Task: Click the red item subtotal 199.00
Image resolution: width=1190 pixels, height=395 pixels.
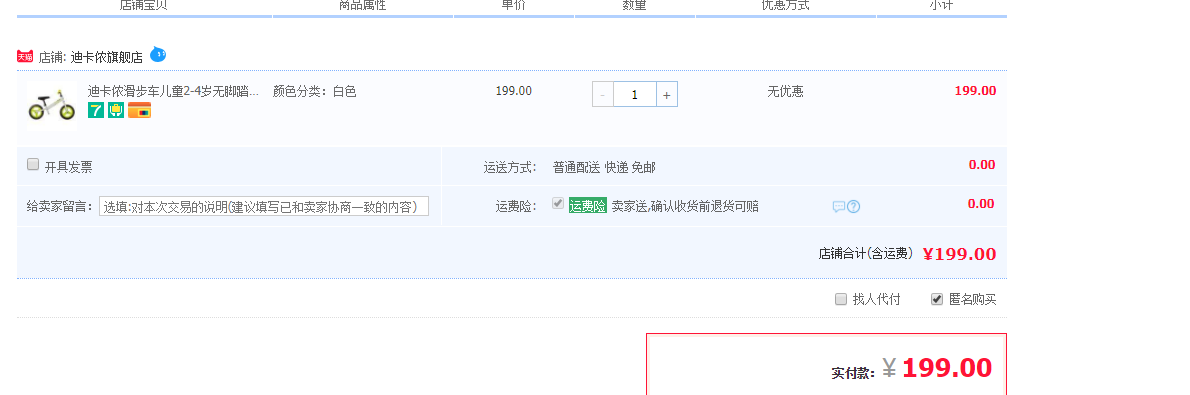Action: (x=975, y=90)
